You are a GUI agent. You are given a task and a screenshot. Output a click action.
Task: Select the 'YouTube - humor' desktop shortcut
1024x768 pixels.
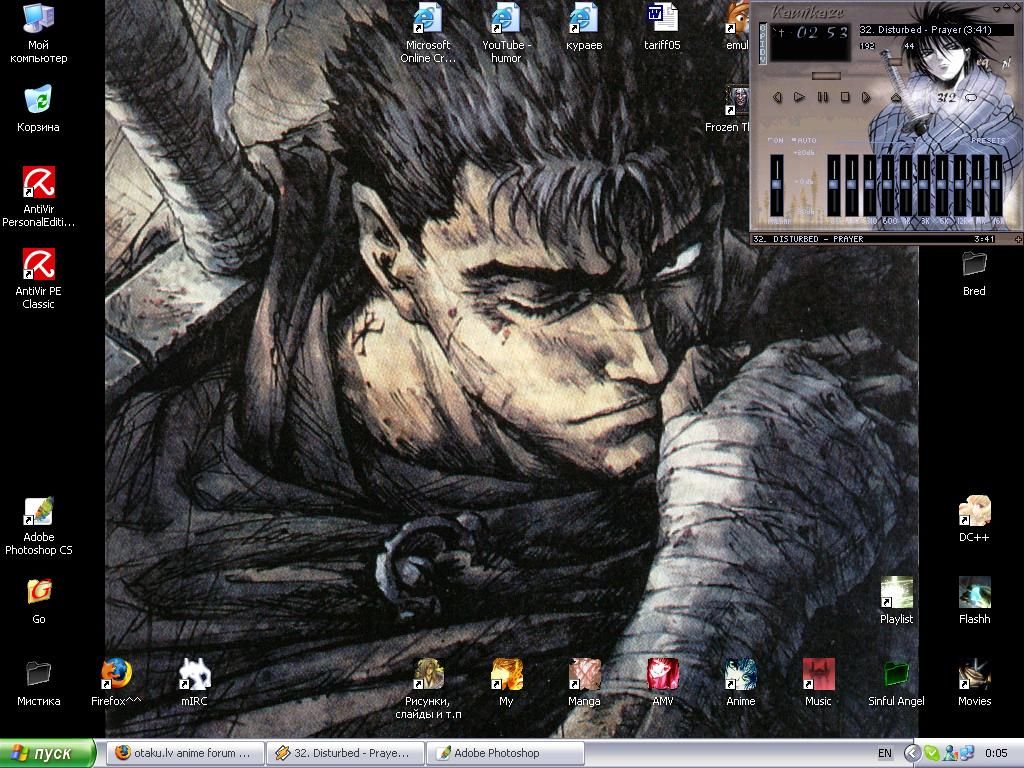(506, 33)
